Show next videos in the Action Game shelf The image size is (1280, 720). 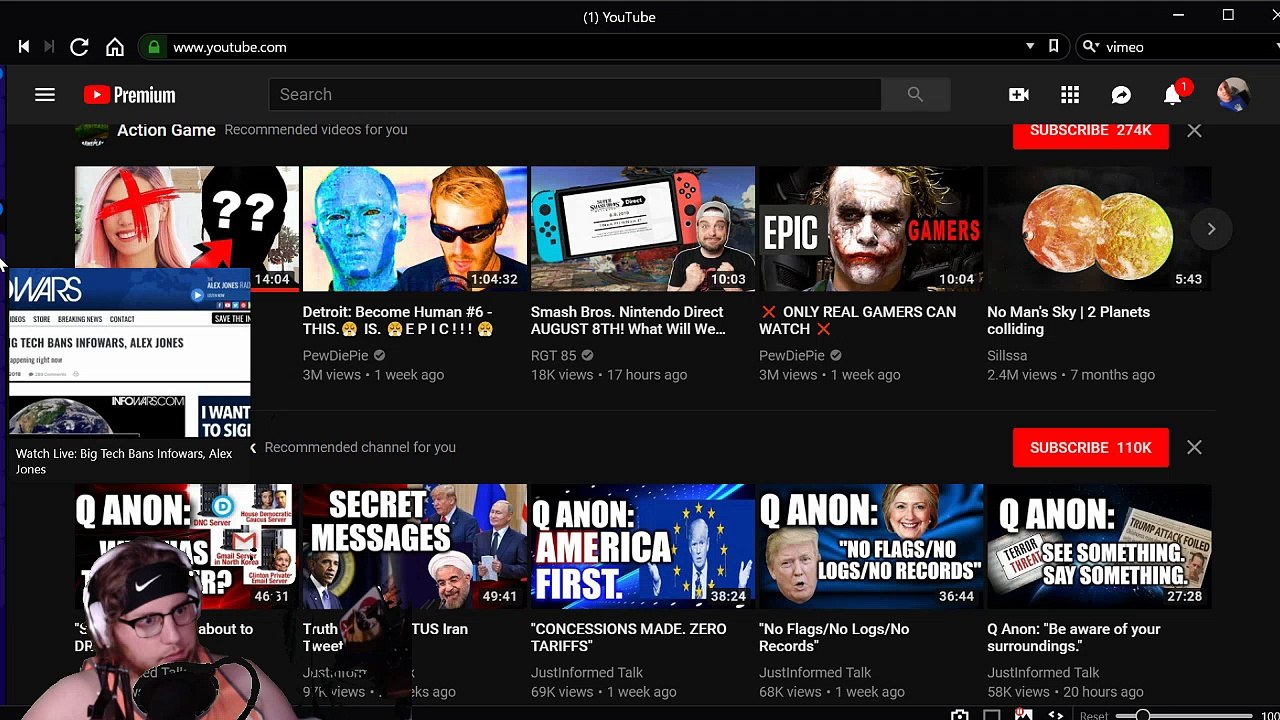pos(1211,229)
